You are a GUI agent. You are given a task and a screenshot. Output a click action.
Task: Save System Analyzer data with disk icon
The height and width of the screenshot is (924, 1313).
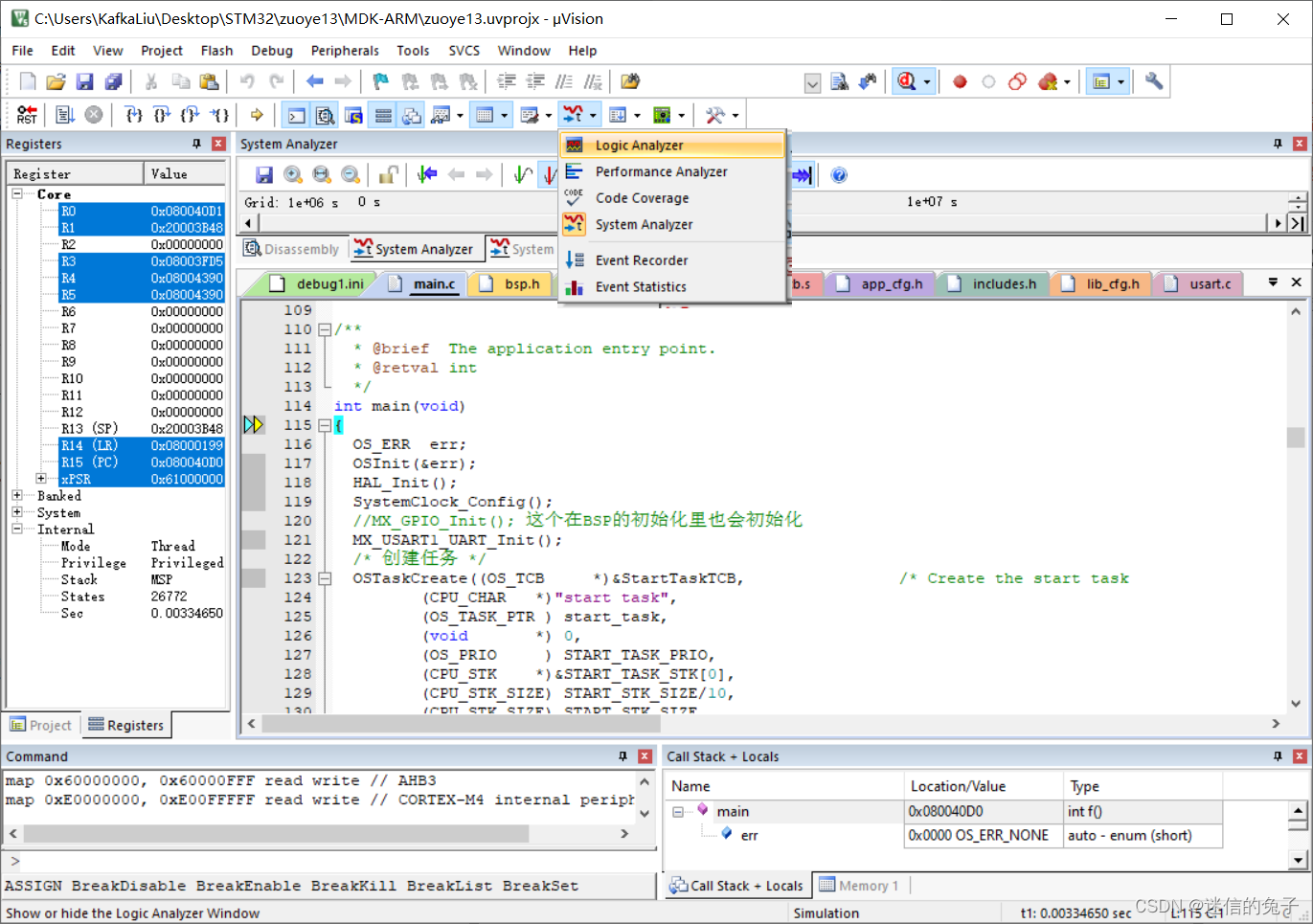coord(264,175)
